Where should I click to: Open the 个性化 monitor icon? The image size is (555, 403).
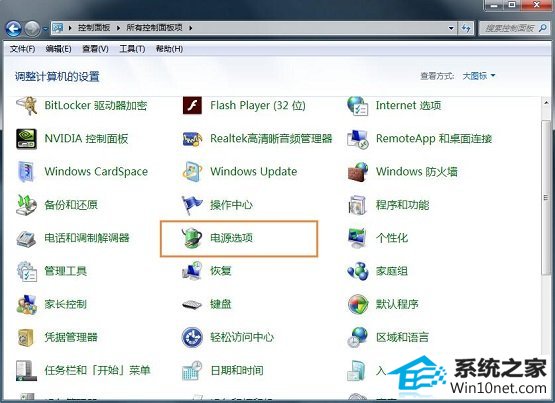357,238
